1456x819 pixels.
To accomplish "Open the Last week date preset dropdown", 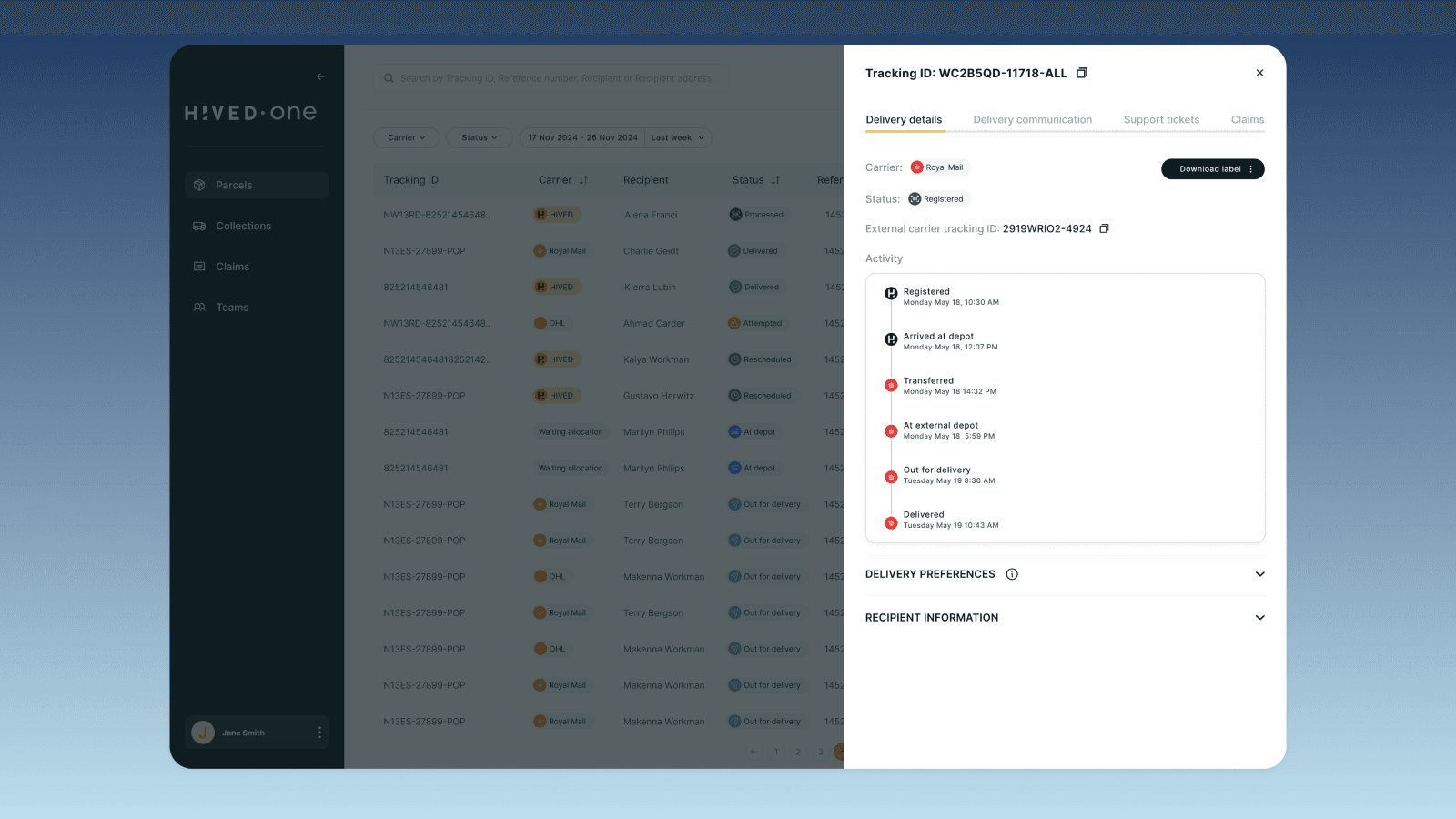I will pyautogui.click(x=677, y=137).
